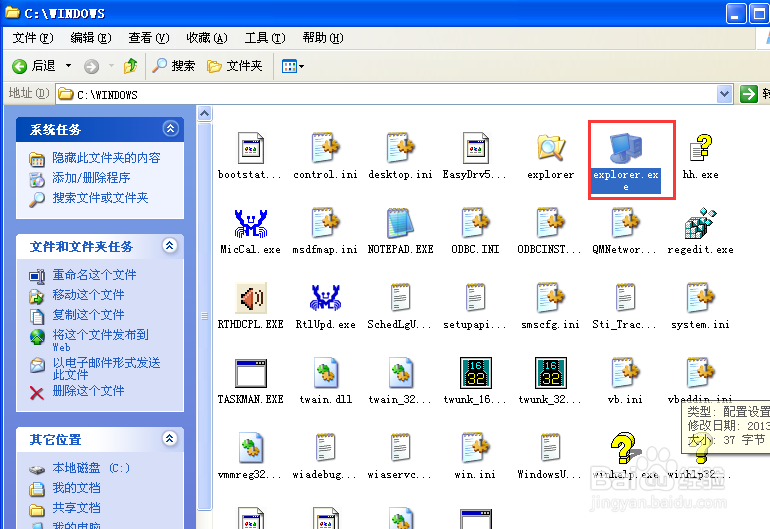
Task: Select the WindowsU log file
Action: click(x=550, y=448)
